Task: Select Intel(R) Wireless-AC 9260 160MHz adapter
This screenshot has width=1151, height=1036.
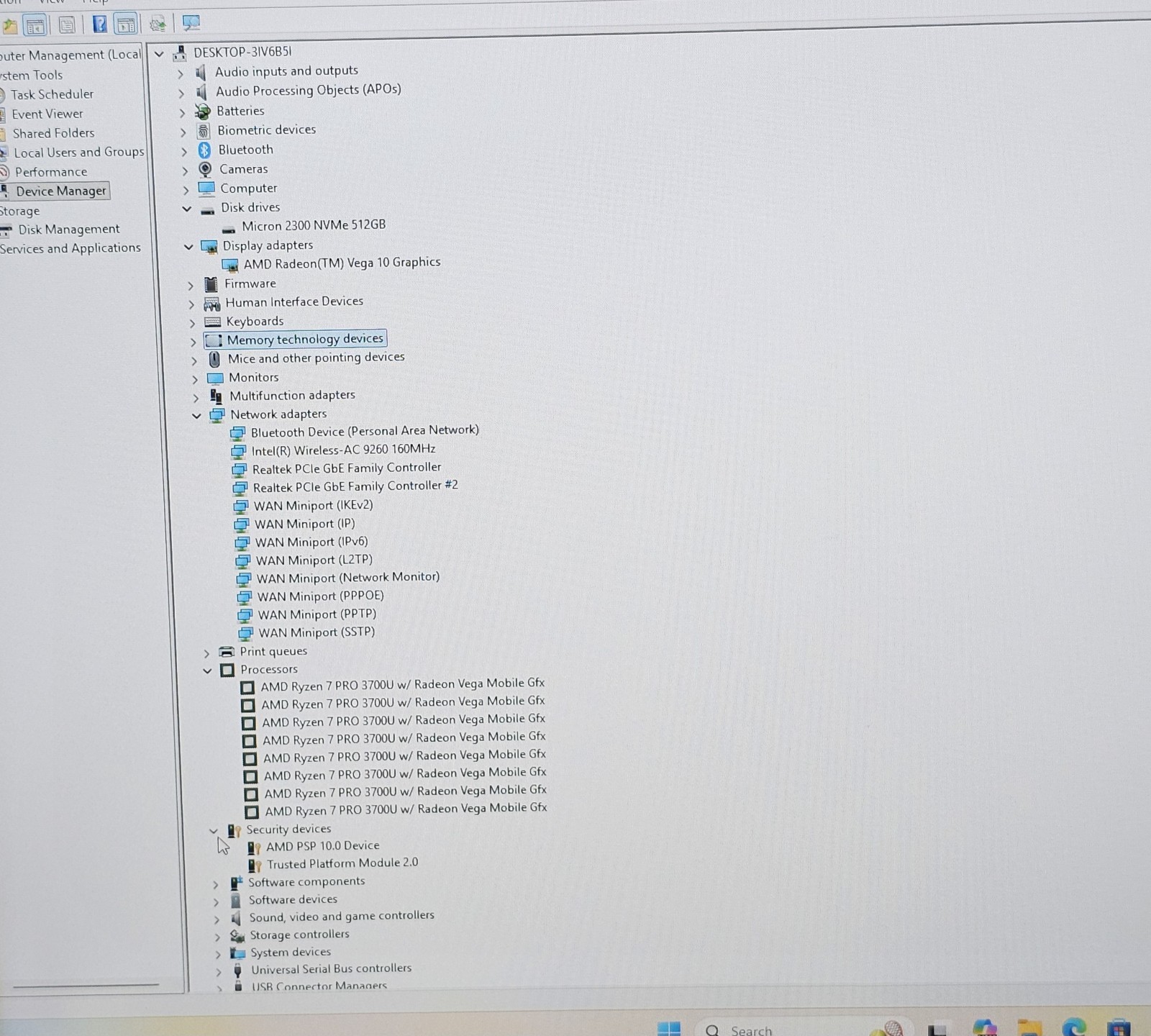Action: [343, 450]
